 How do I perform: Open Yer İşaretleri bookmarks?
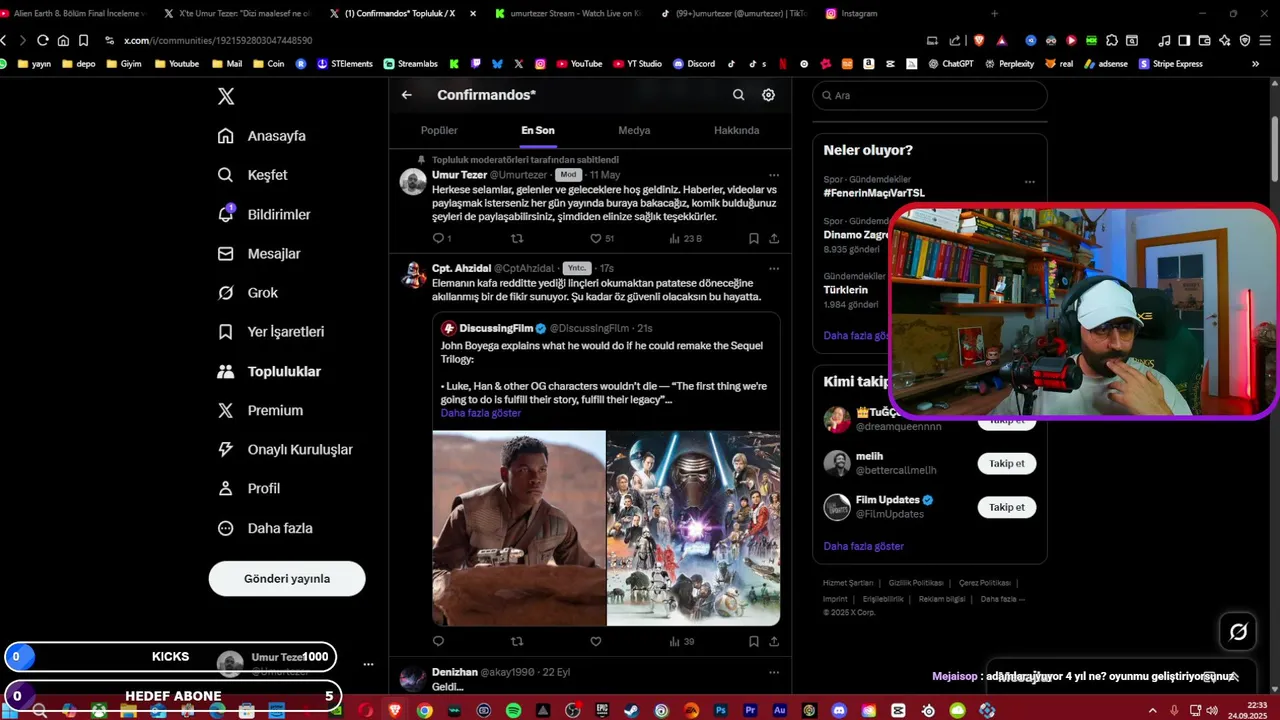(271, 332)
